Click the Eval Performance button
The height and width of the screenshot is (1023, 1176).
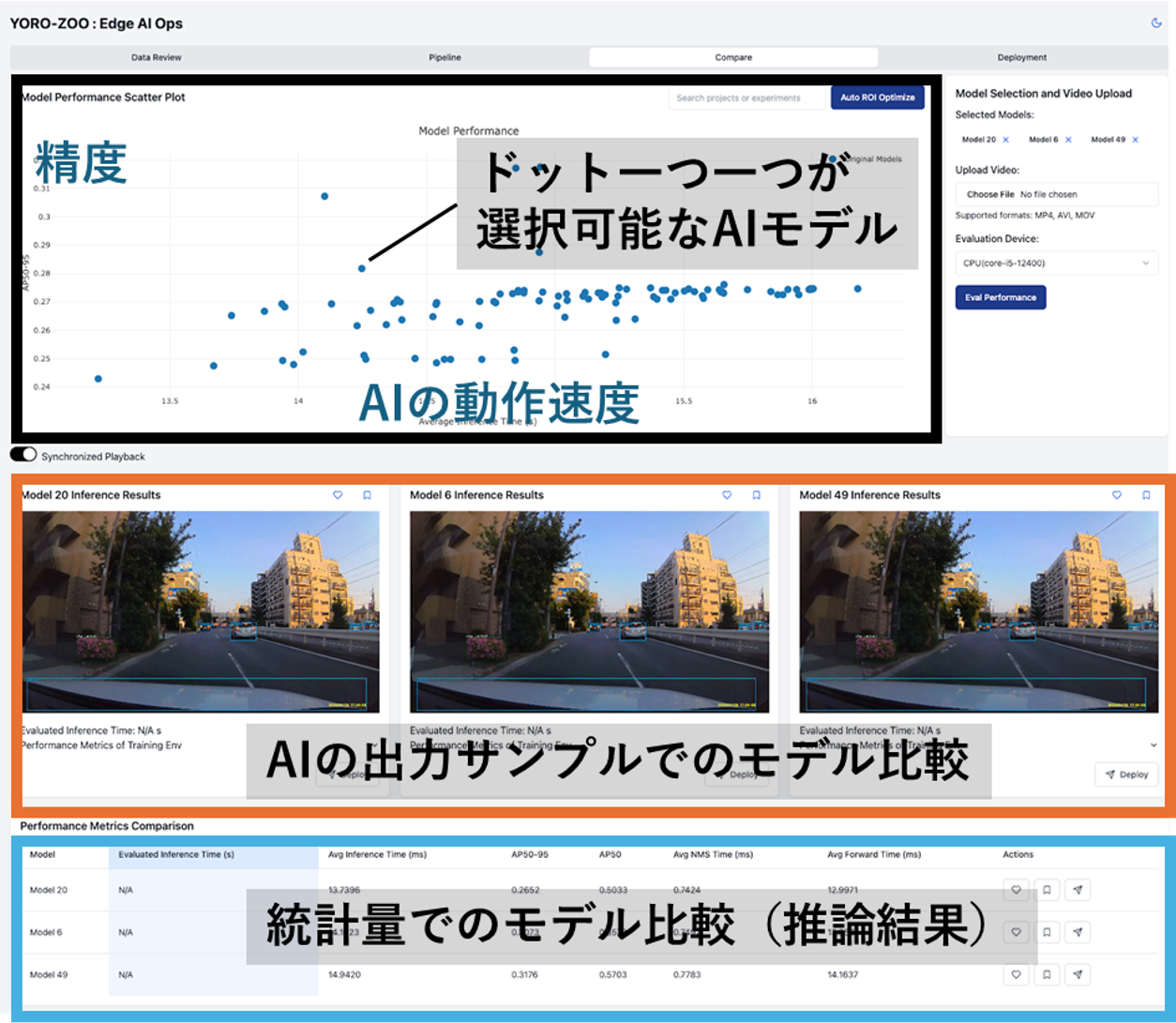point(1001,297)
